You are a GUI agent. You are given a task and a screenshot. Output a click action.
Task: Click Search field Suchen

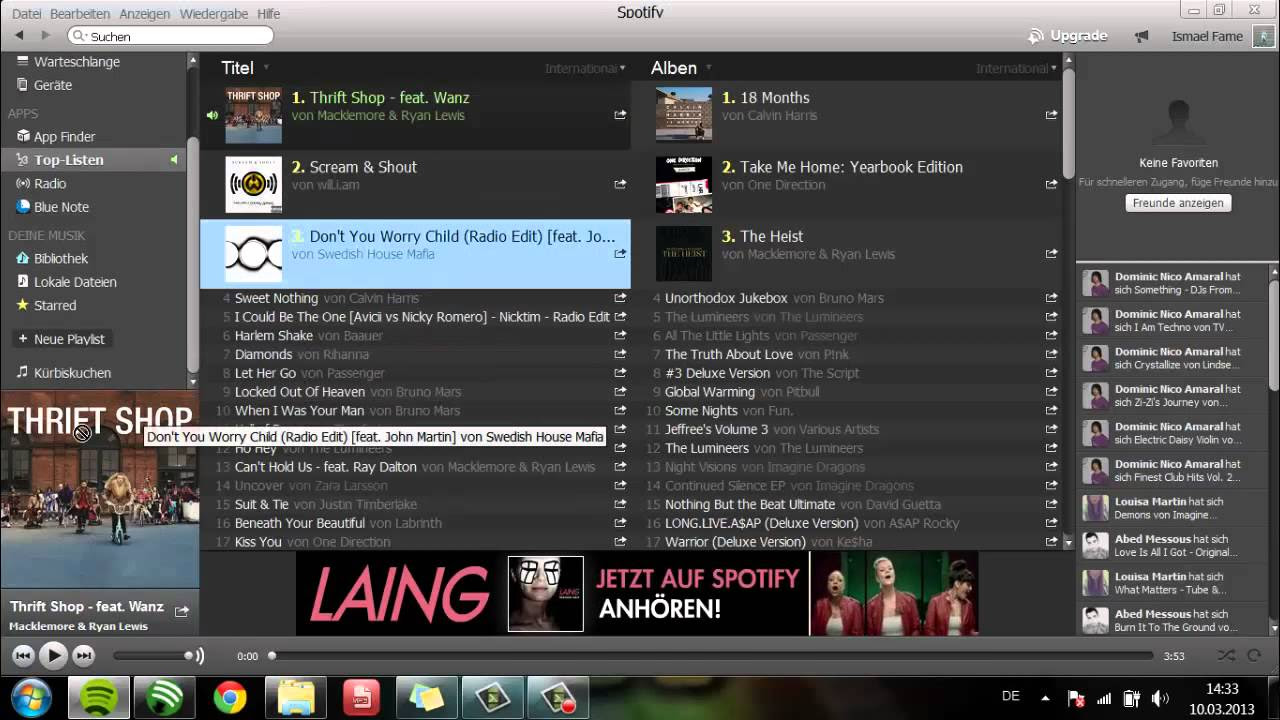tap(171, 36)
